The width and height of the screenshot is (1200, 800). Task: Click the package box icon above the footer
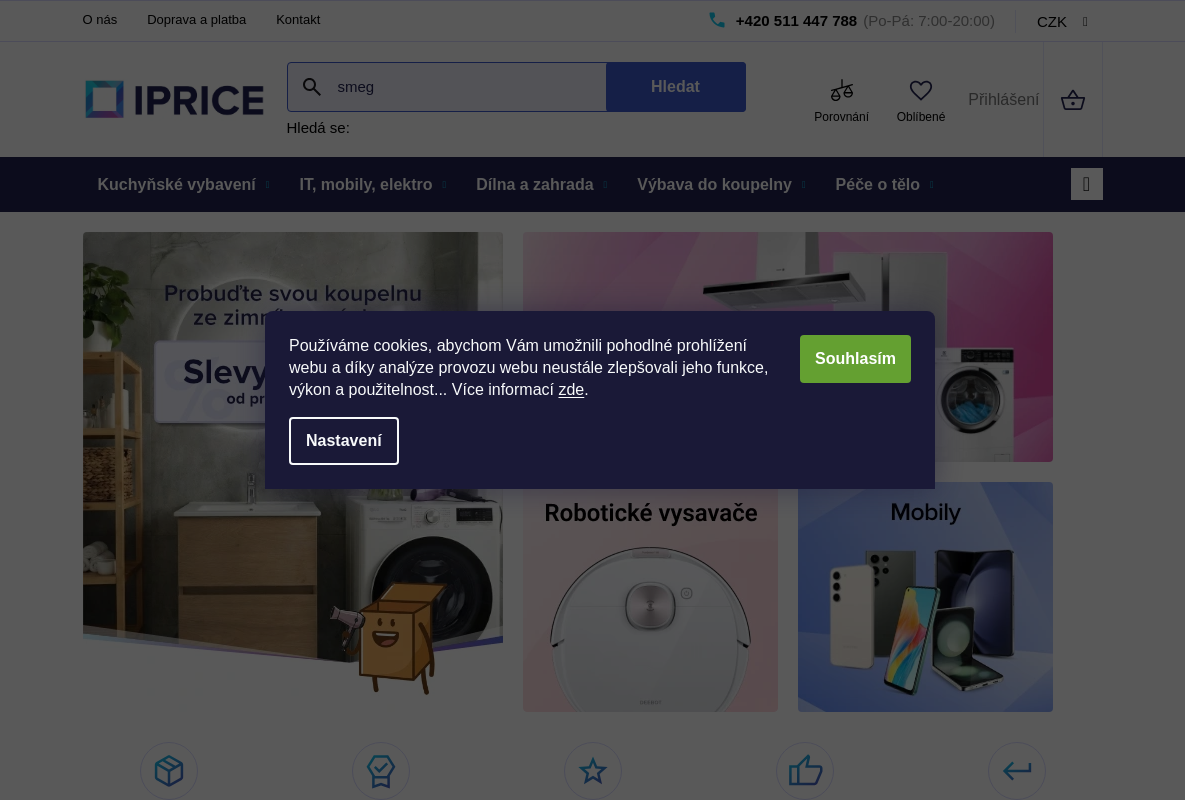pos(168,771)
